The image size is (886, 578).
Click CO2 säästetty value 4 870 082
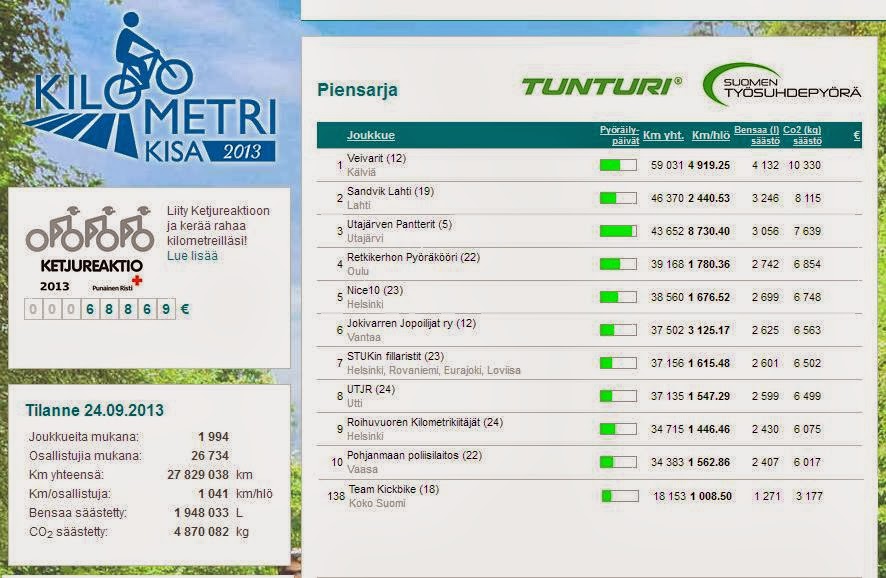[201, 532]
